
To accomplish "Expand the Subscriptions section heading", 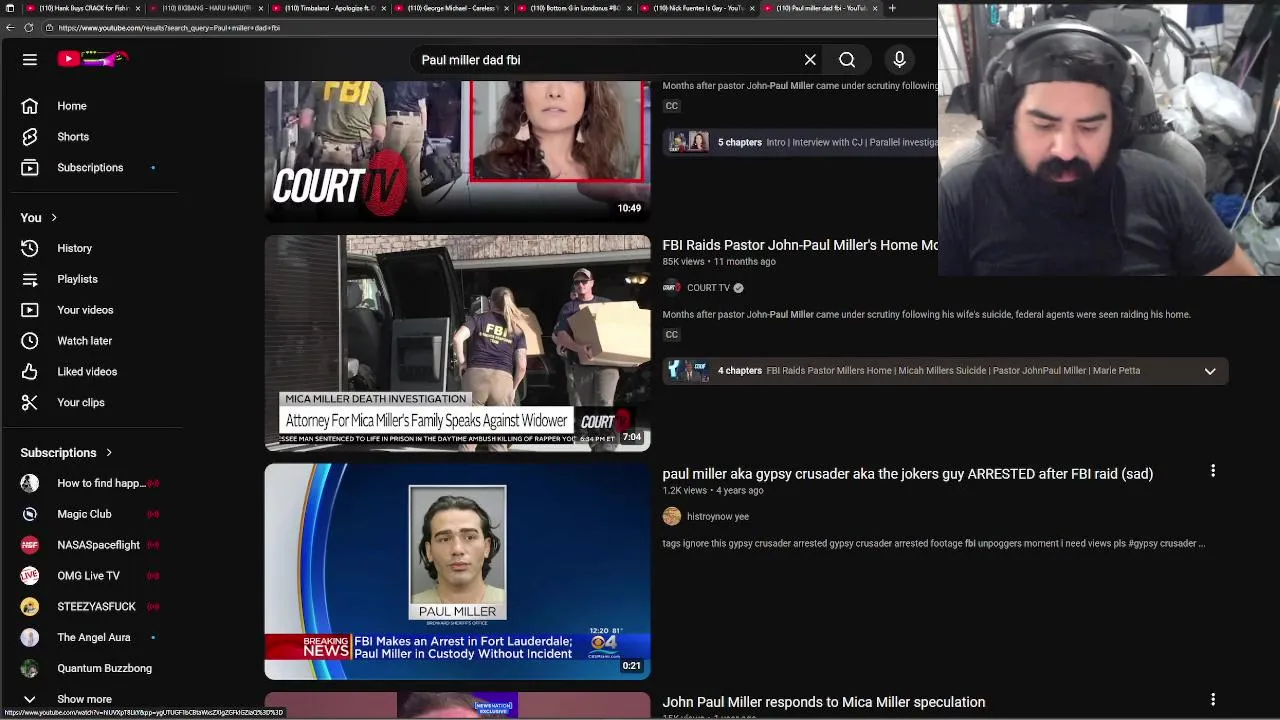I will click(66, 453).
